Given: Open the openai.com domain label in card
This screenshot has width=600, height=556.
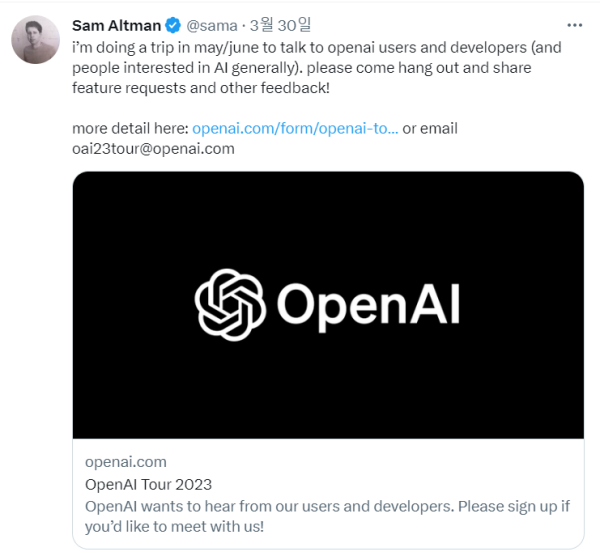Looking at the screenshot, I should click(x=126, y=462).
